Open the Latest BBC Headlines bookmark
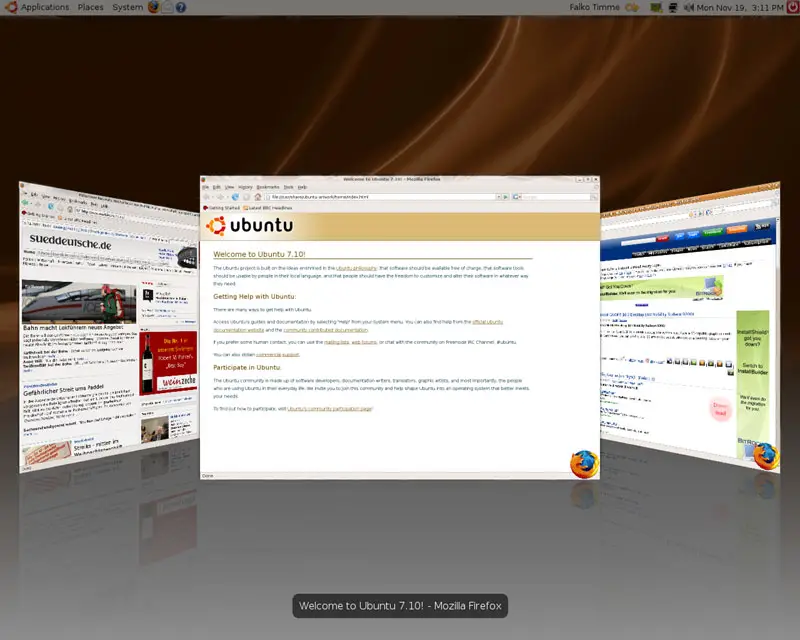Viewport: 800px width, 640px height. 268,208
